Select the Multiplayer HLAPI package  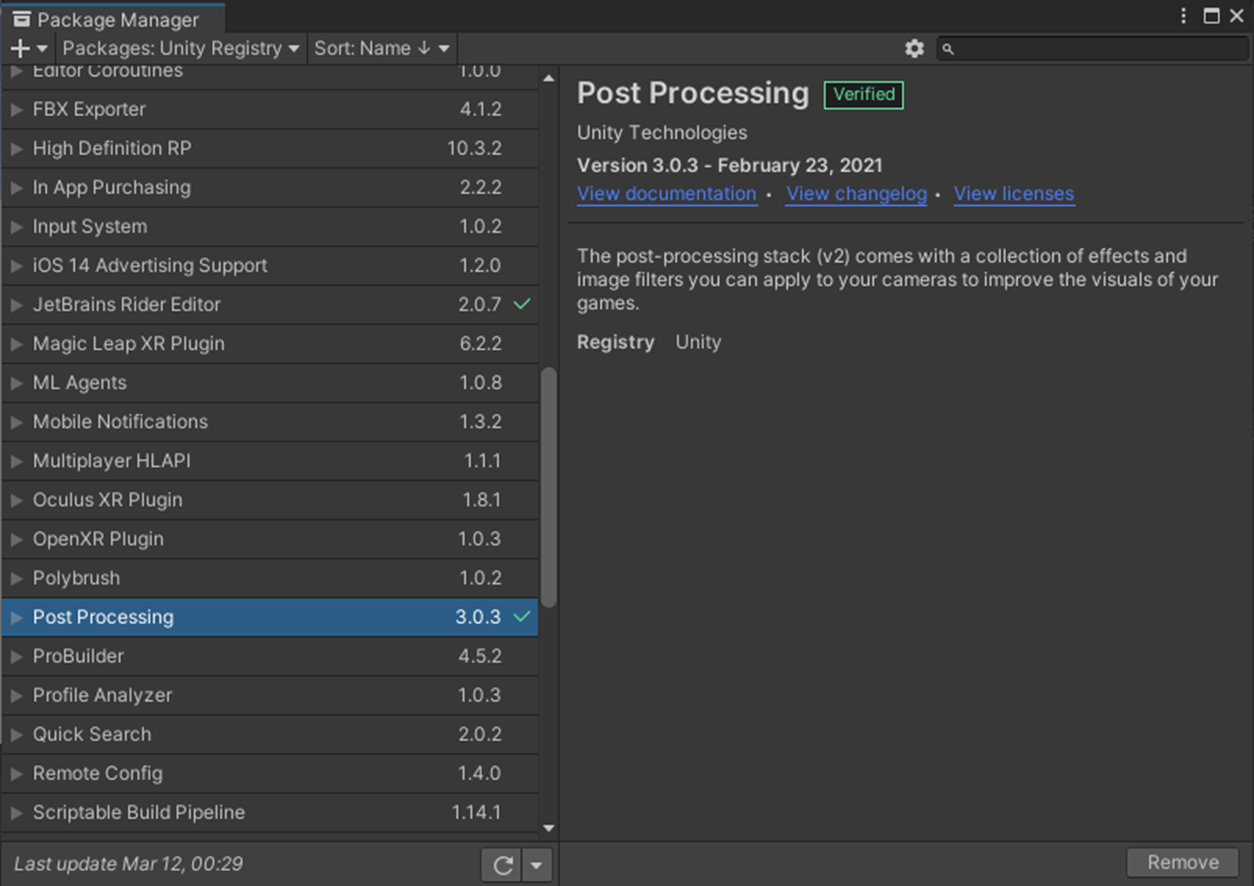click(x=269, y=460)
